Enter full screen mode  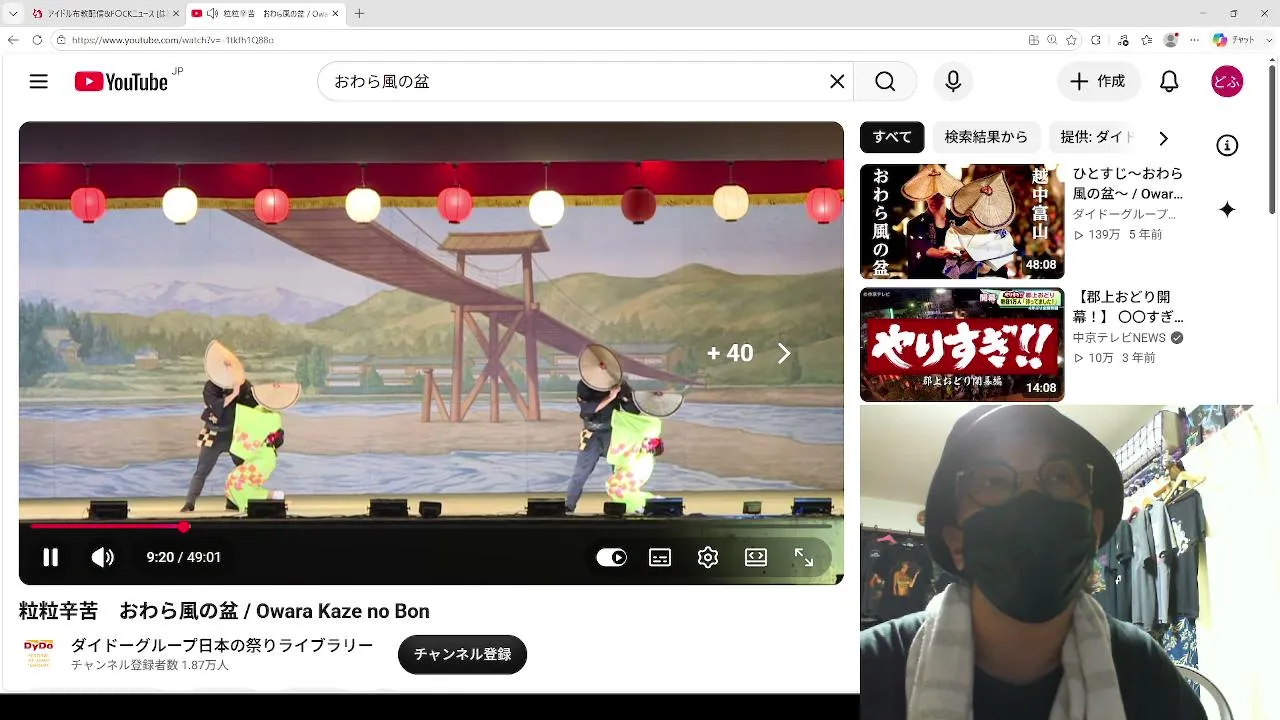click(x=804, y=558)
